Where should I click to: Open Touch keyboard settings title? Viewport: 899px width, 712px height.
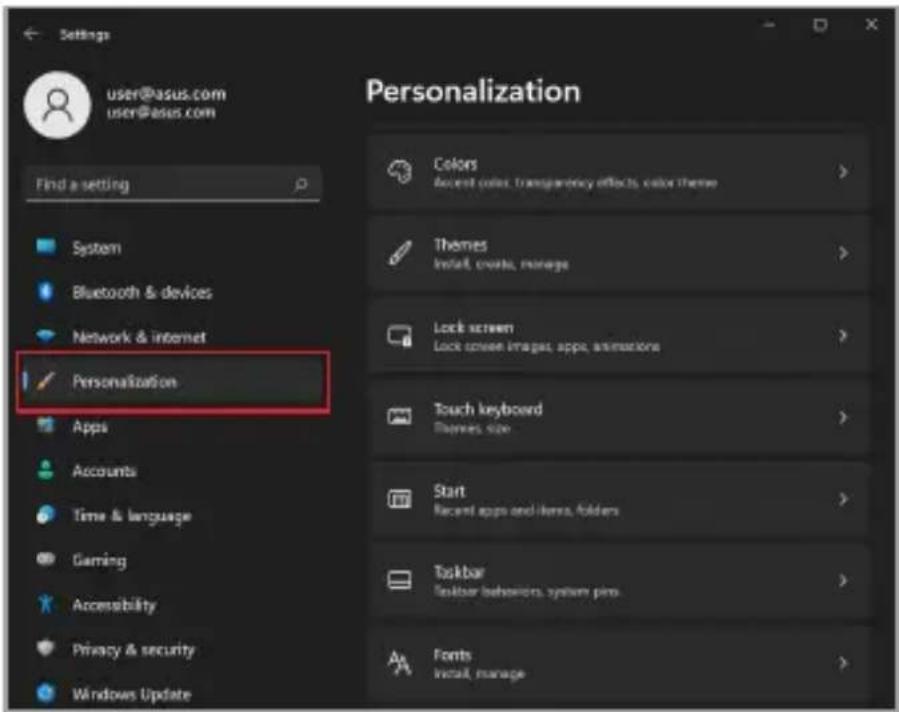tap(488, 409)
